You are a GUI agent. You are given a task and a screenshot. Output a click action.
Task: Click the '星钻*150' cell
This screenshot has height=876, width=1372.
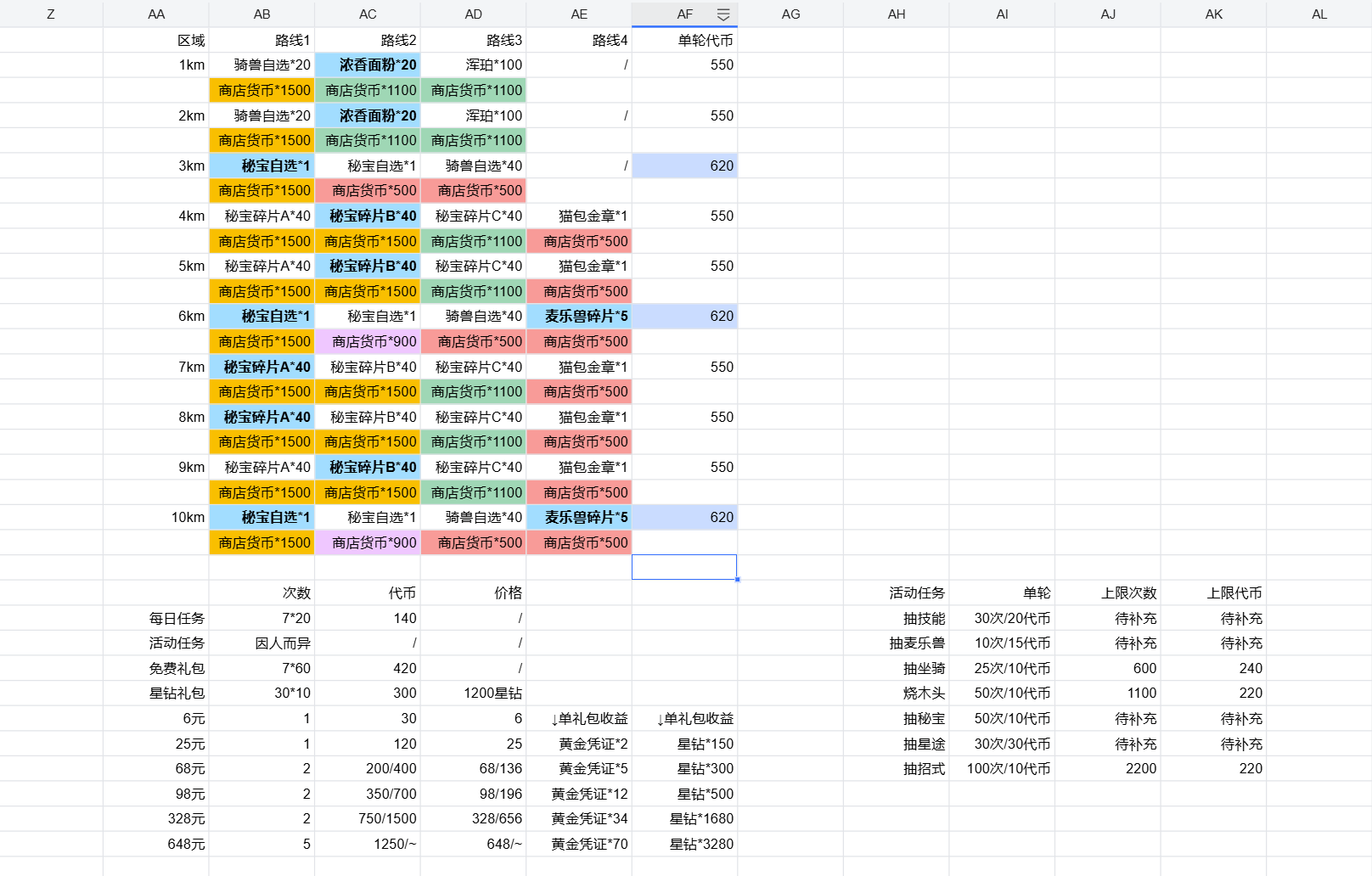click(684, 744)
